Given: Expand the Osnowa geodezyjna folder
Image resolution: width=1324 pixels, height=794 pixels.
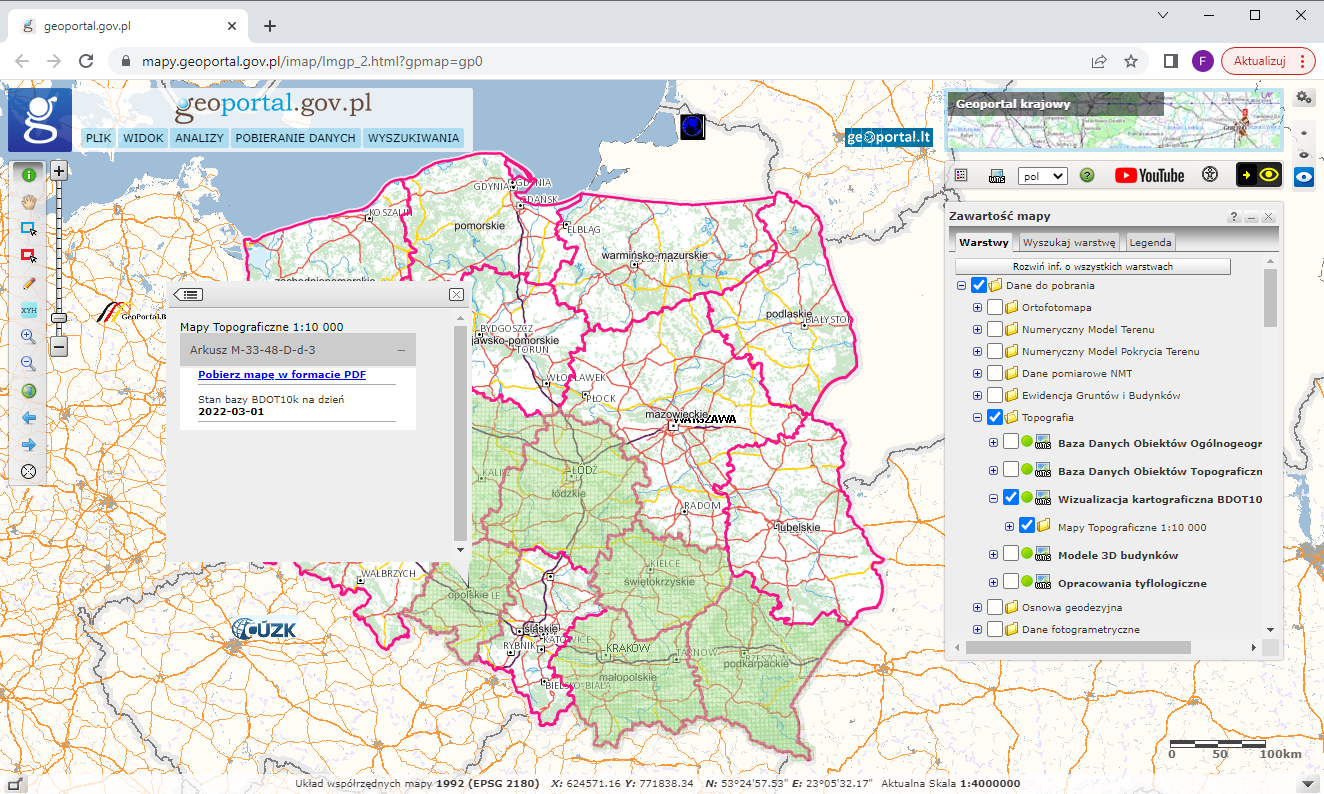Looking at the screenshot, I should (977, 607).
